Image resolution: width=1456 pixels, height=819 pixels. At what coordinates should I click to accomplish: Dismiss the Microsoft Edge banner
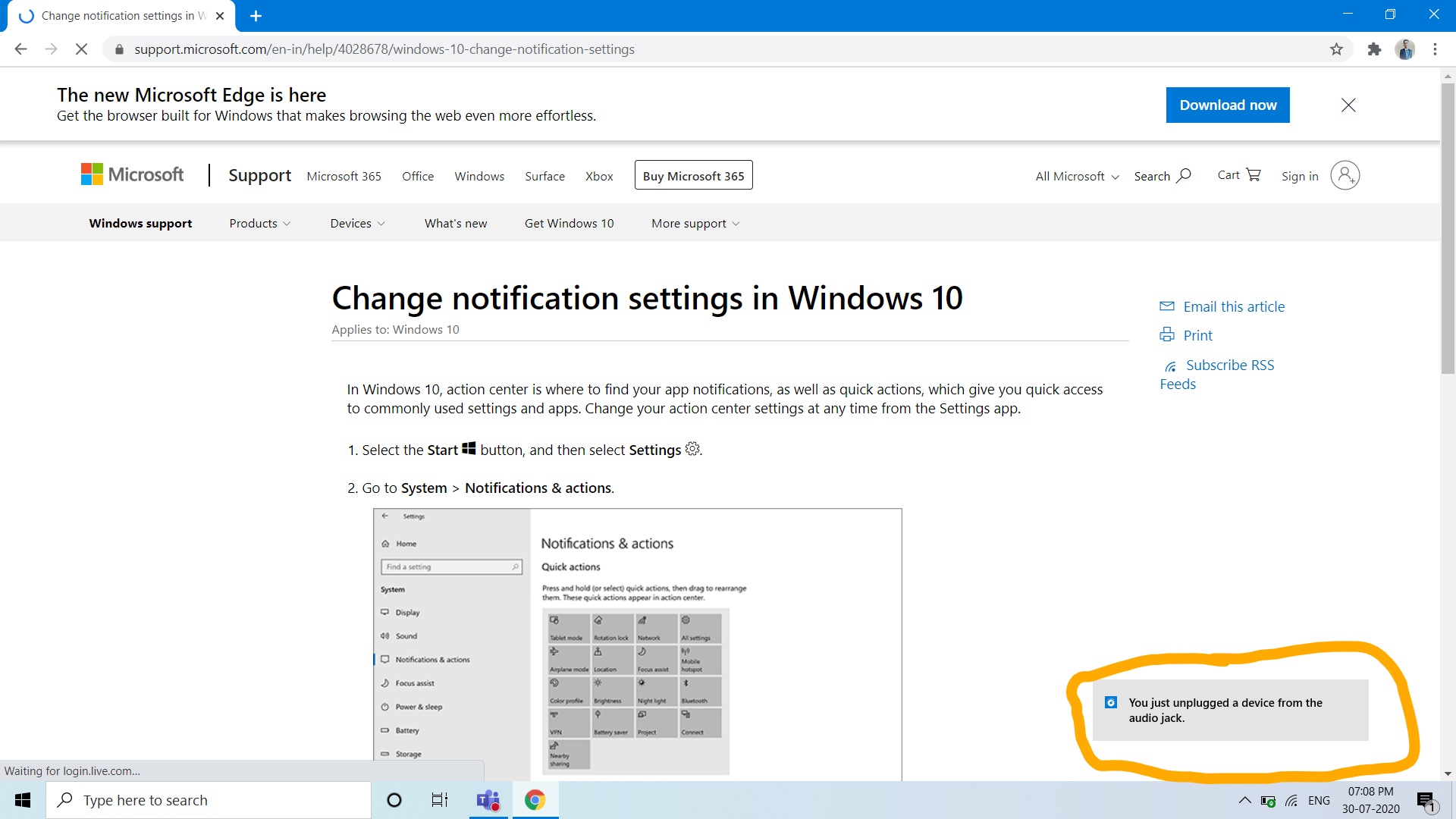click(x=1348, y=105)
